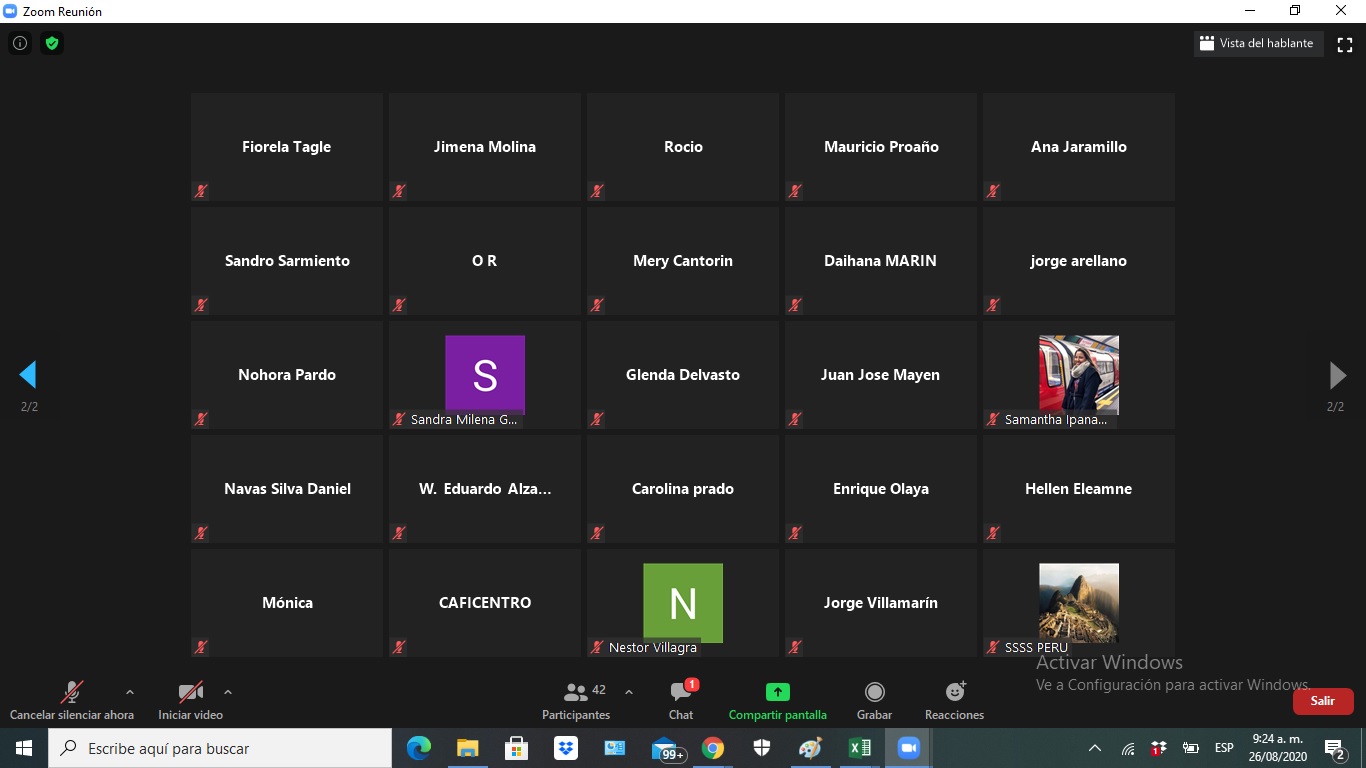Open Microsoft Edge from taskbar

tap(418, 748)
